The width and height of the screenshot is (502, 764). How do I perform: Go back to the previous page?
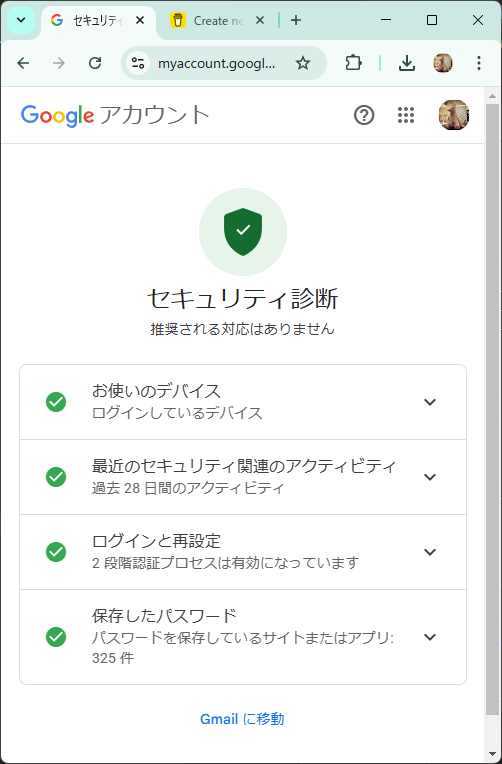(x=23, y=63)
